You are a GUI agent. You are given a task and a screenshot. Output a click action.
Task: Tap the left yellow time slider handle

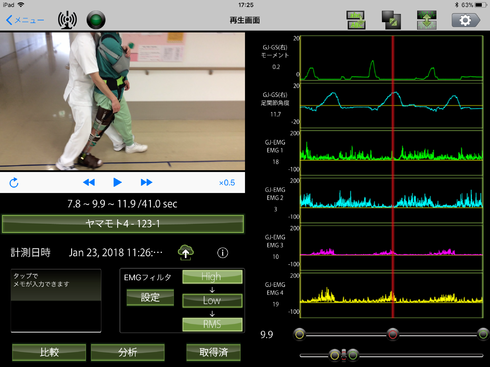pyautogui.click(x=300, y=334)
